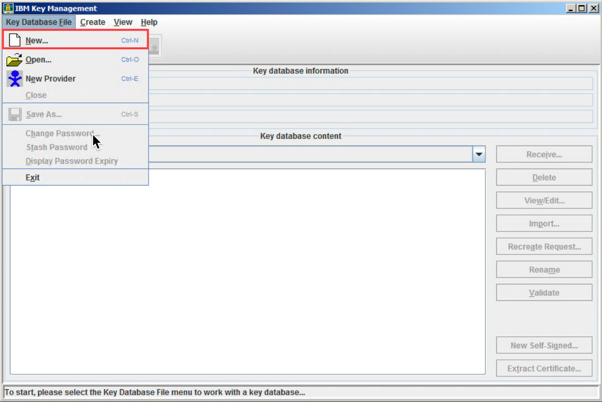Maximize the IBM Key Management window
Image resolution: width=602 pixels, height=402 pixels.
point(582,8)
